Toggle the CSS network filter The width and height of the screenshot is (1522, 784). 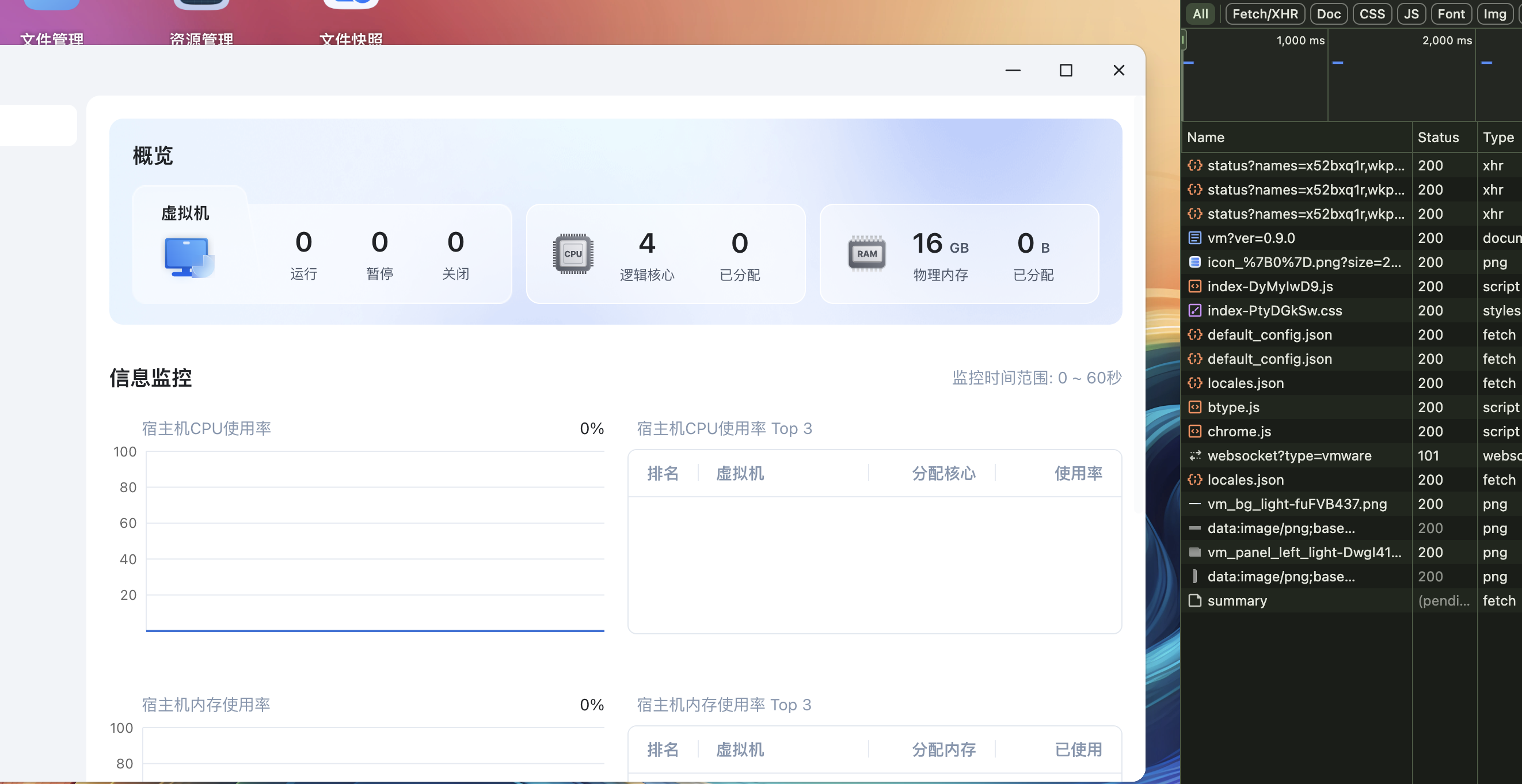[1371, 14]
